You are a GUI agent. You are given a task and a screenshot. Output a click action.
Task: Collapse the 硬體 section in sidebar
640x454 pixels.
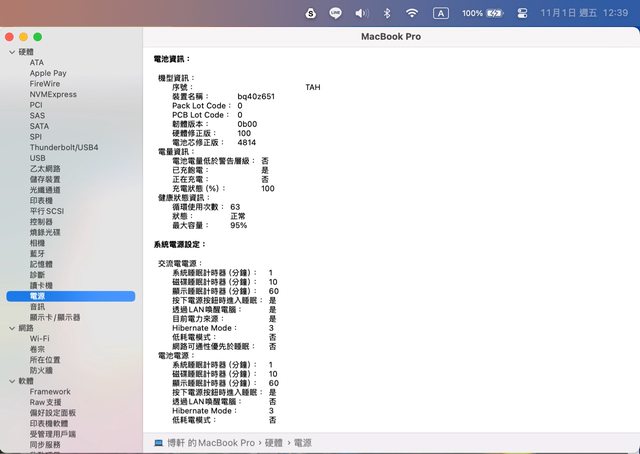[11, 51]
